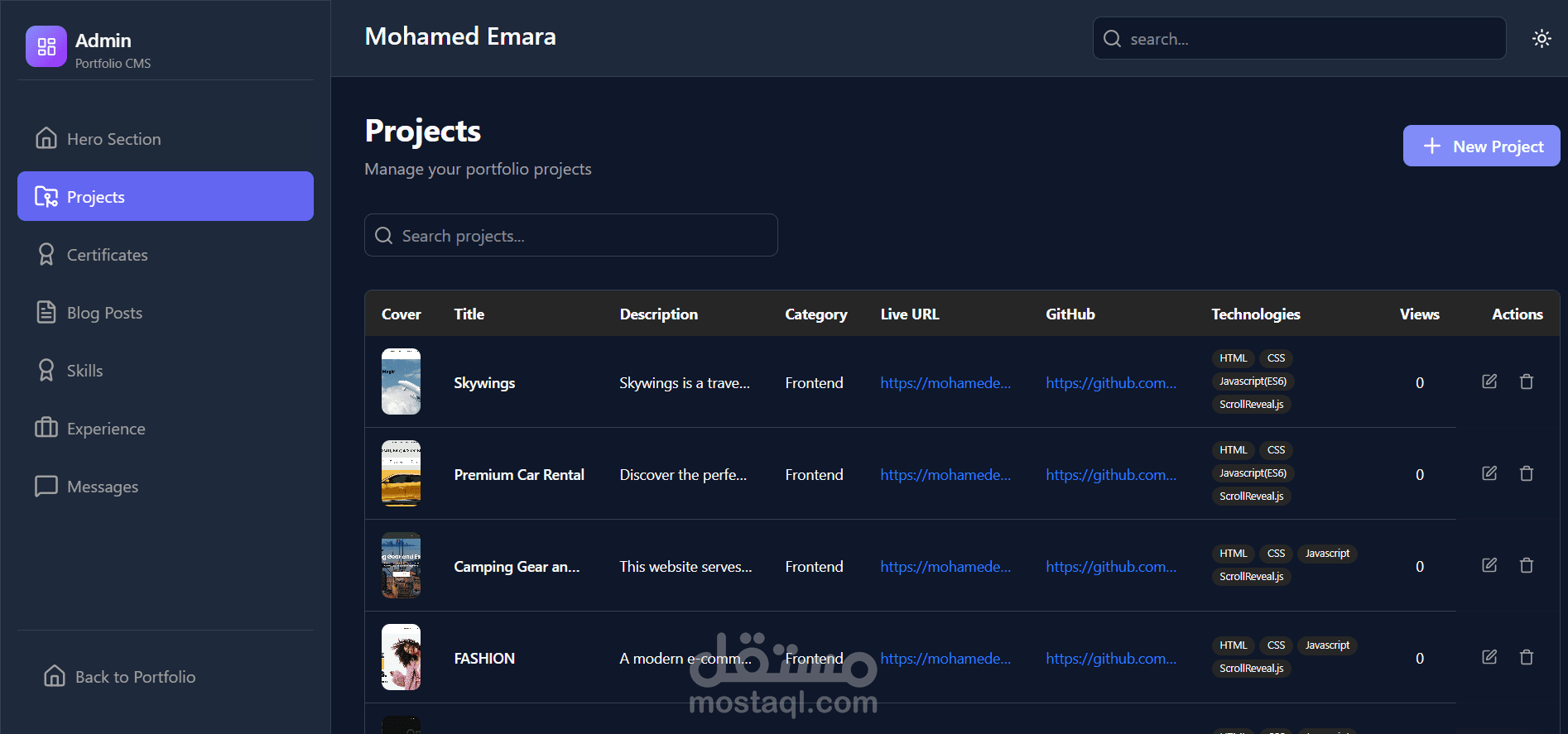This screenshot has width=1568, height=734.
Task: Click the FASHION title cell
Action: [x=484, y=659]
